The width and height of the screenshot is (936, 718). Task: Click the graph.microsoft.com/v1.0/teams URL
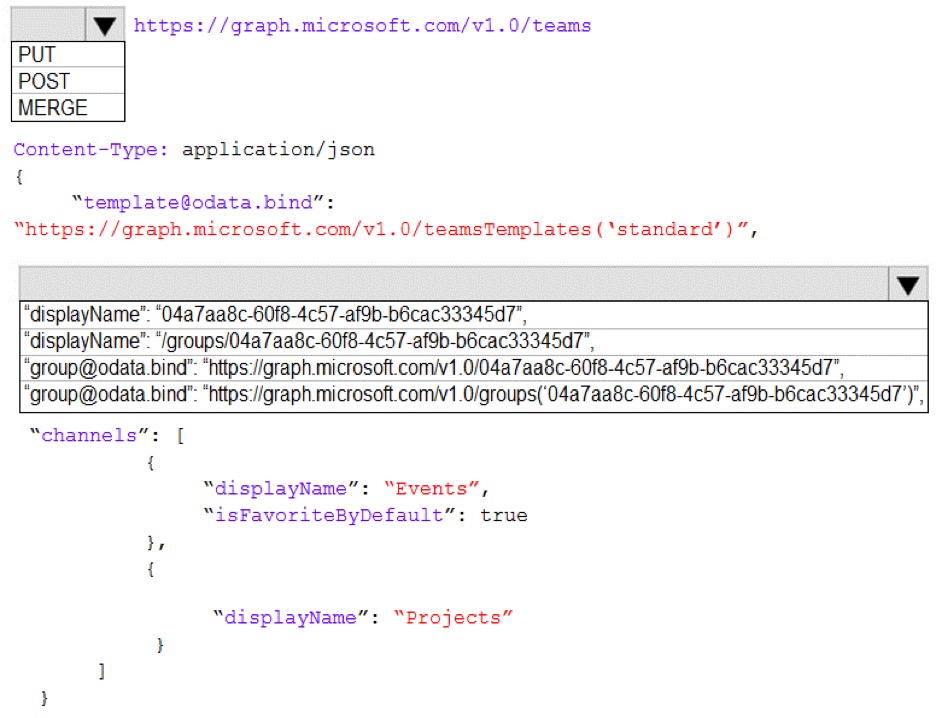coord(362,26)
